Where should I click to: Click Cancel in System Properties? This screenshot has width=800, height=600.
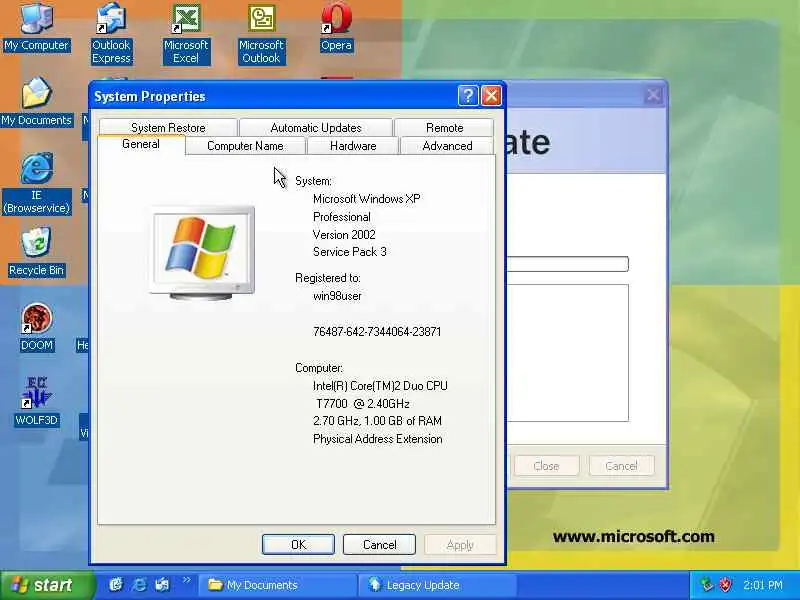[380, 545]
